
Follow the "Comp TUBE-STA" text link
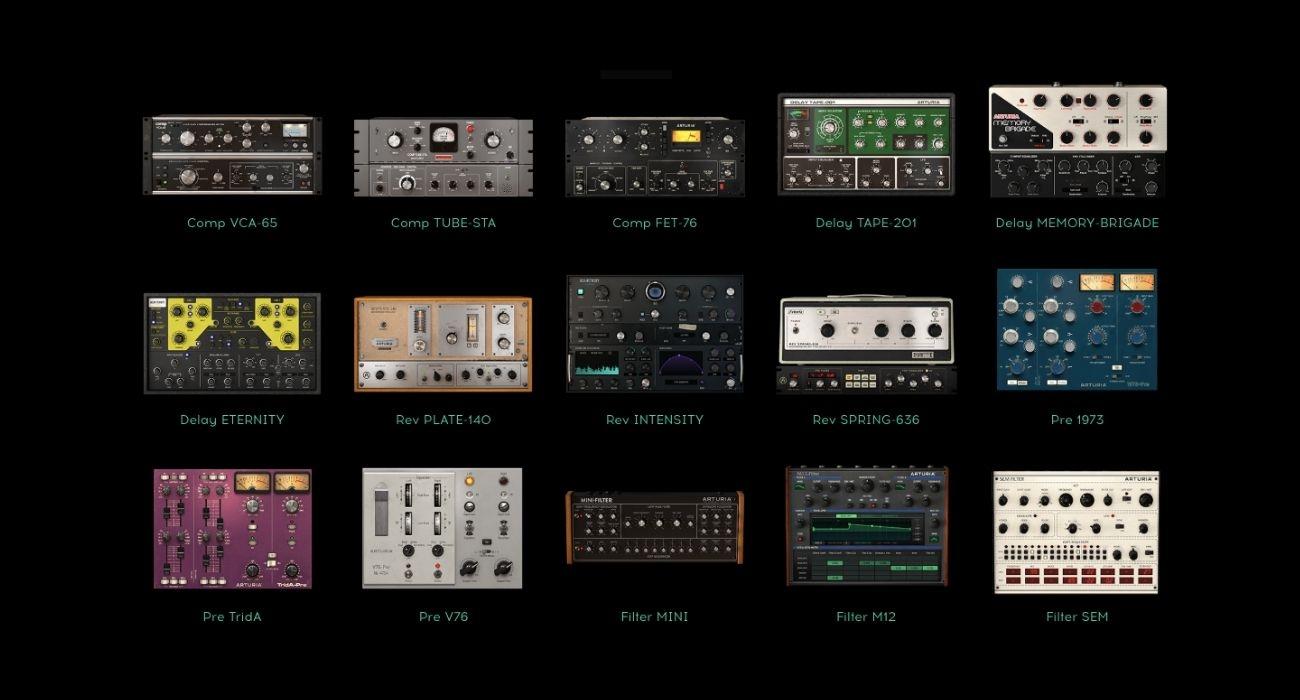point(443,223)
